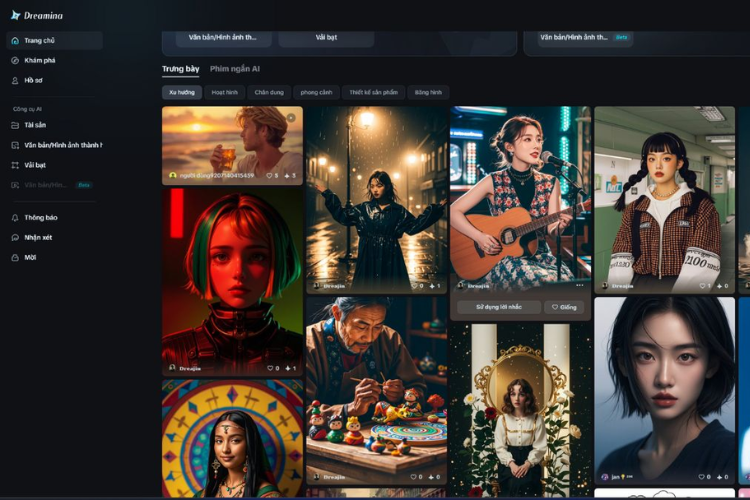Switch to the Trưng bày tab
This screenshot has height=500, width=750.
180,69
